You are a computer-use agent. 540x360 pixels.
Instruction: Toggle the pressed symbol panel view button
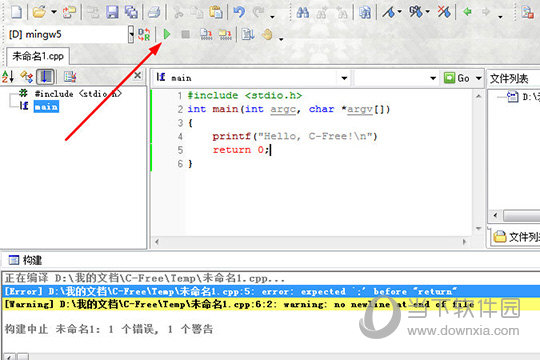tap(45, 76)
